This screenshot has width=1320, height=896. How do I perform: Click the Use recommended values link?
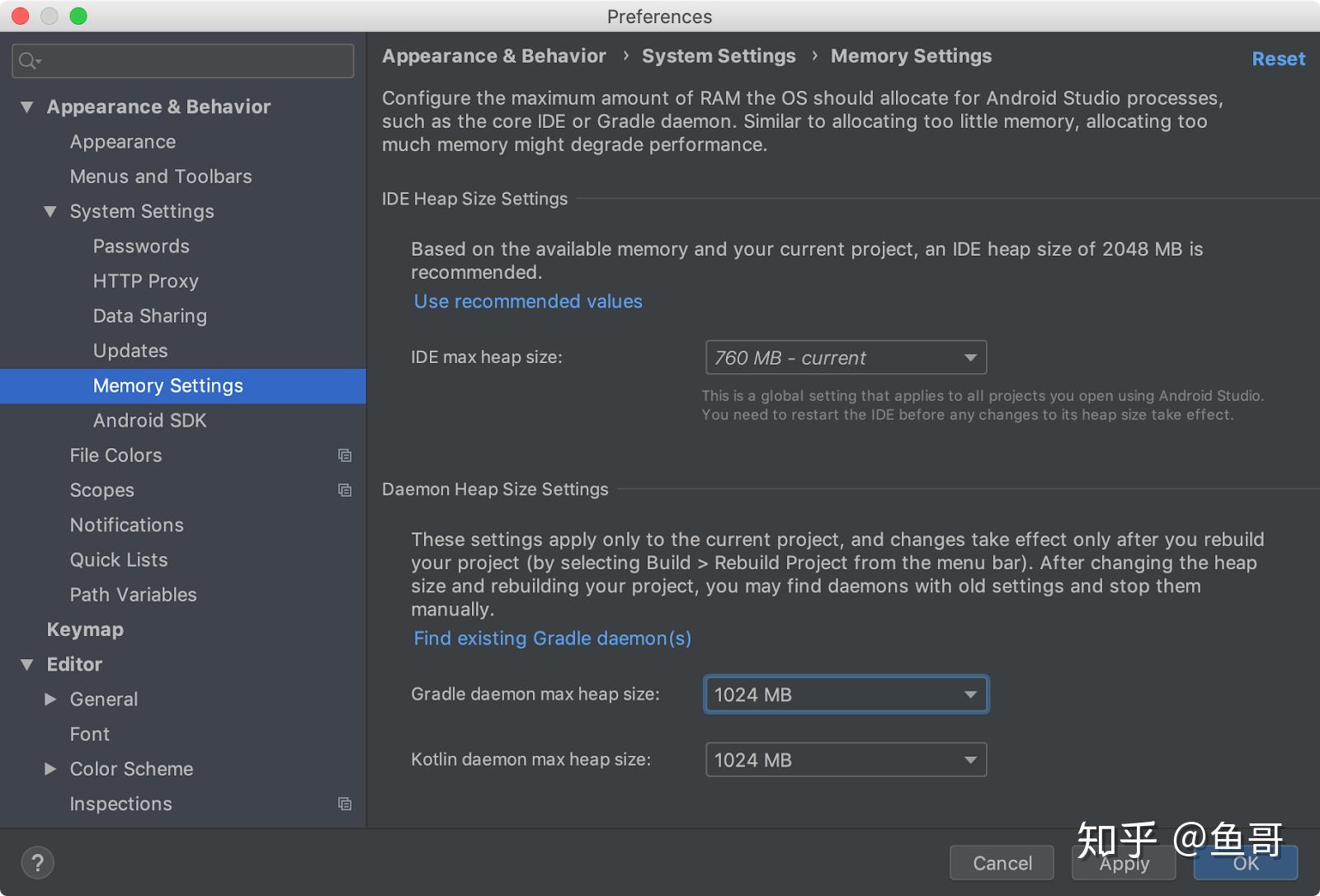(528, 301)
